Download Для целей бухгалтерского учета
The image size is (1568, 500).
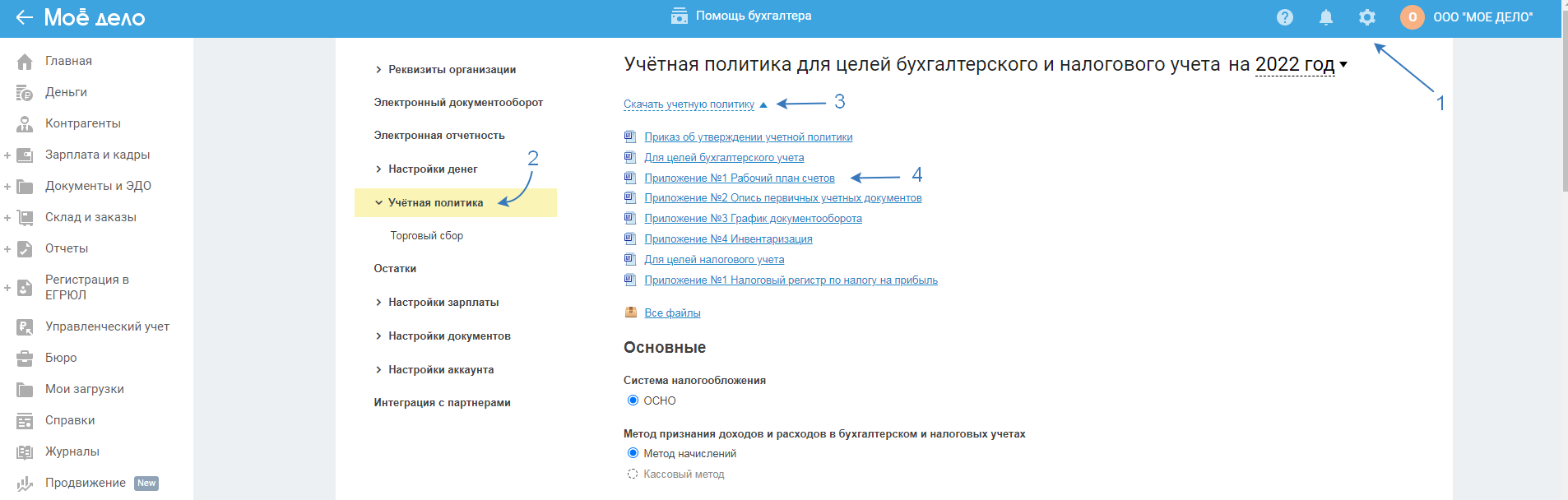tap(724, 158)
